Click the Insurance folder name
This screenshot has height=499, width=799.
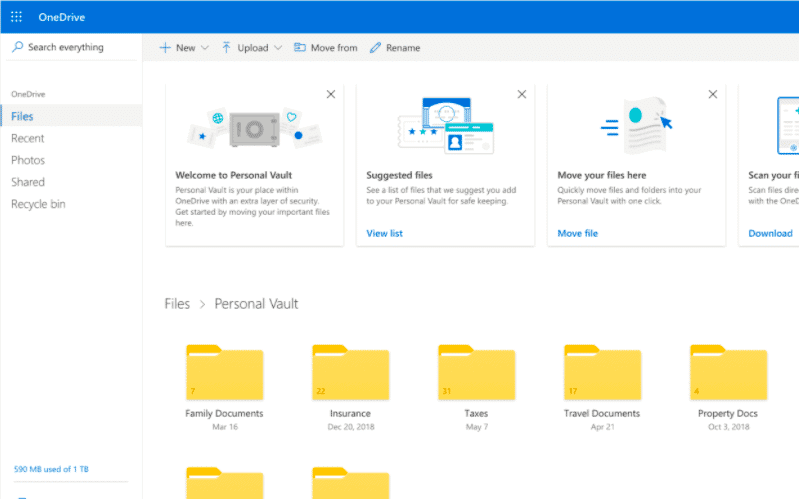(350, 413)
